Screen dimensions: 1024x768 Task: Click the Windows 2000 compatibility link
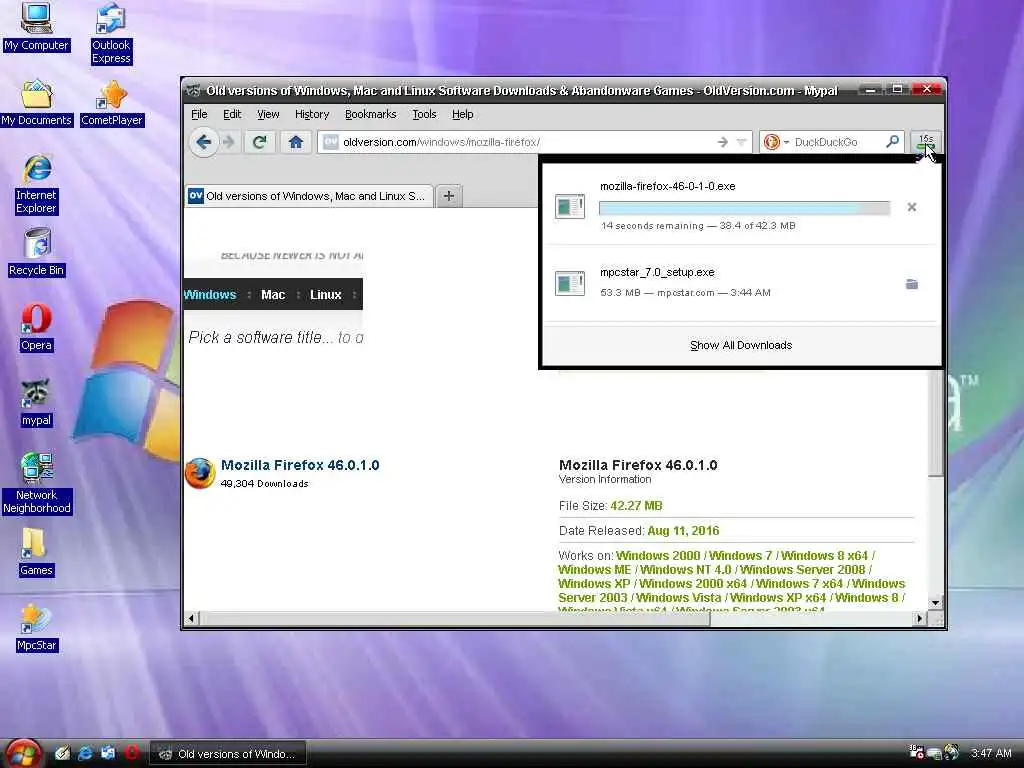(x=658, y=556)
